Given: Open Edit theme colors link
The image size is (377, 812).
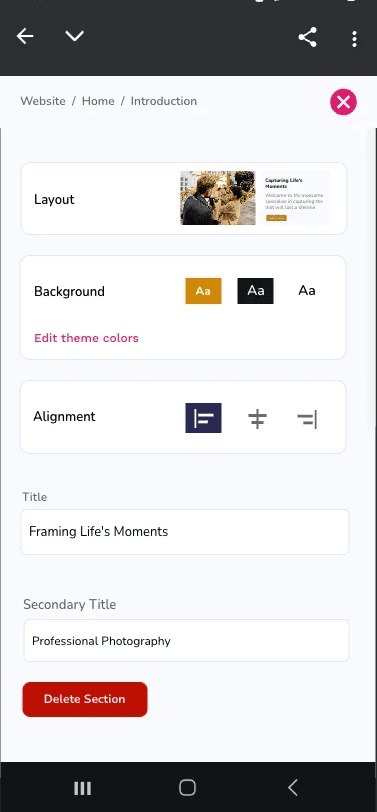Looking at the screenshot, I should (x=86, y=338).
